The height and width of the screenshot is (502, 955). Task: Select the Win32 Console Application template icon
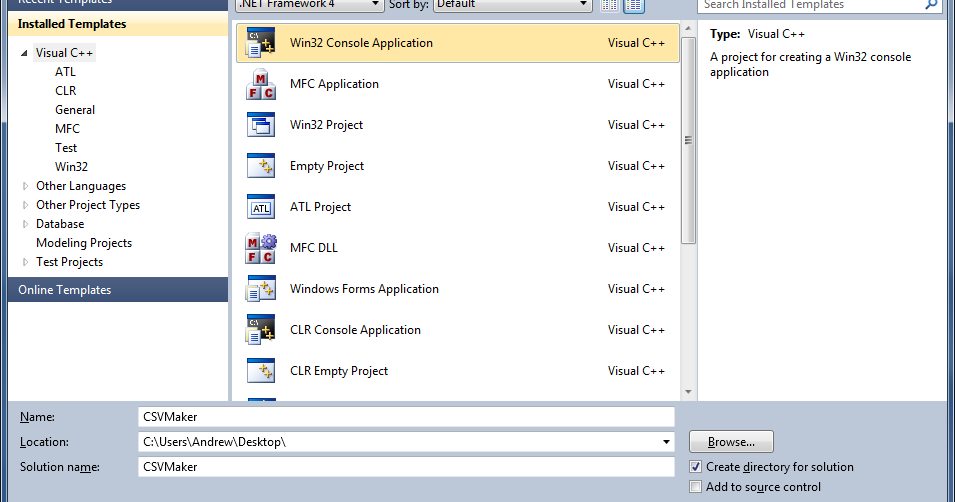[261, 43]
